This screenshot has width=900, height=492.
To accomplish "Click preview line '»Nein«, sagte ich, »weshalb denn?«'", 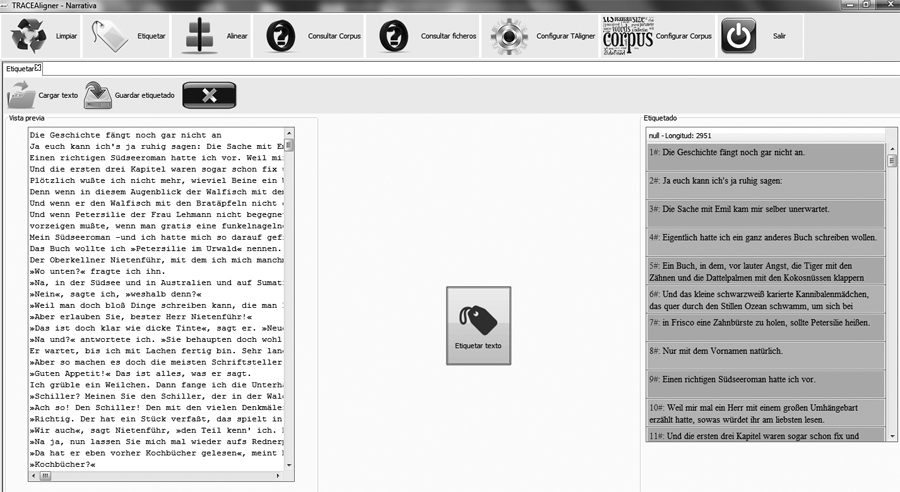I will coord(115,294).
